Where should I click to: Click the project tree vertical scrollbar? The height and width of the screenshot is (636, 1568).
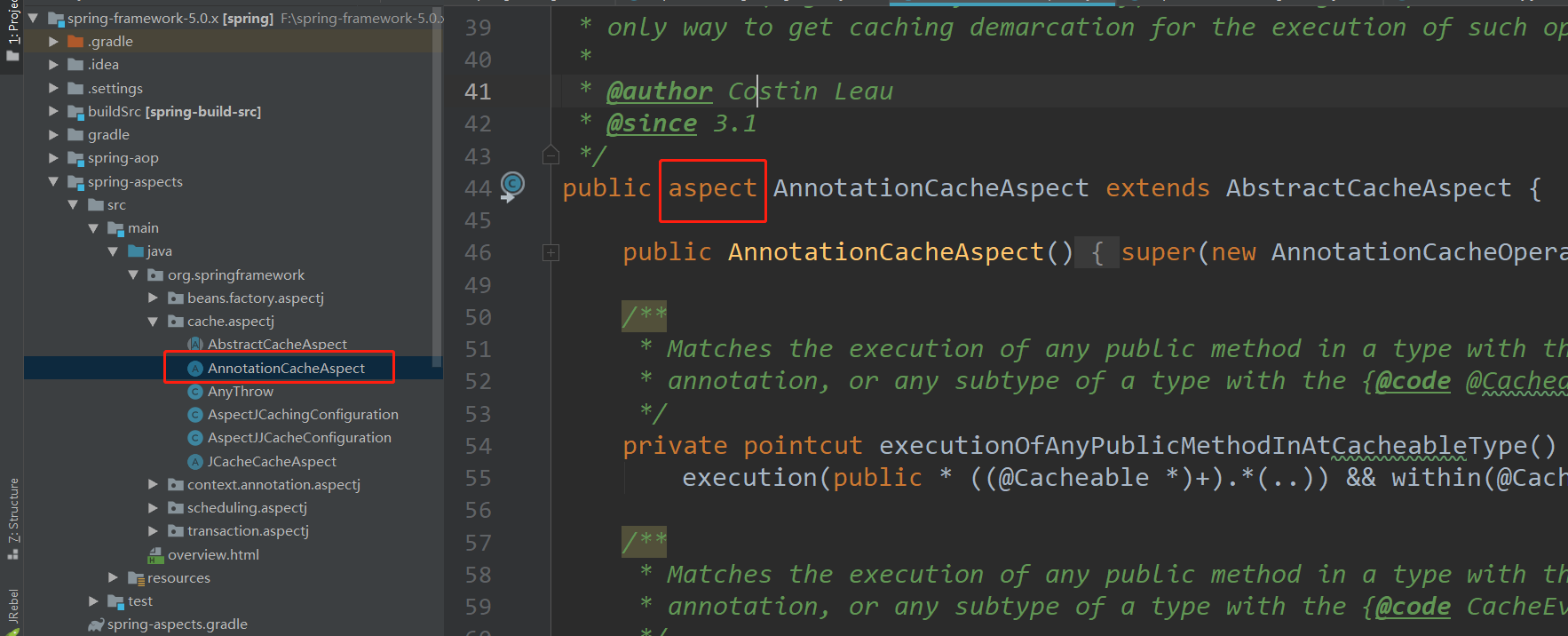click(x=437, y=187)
